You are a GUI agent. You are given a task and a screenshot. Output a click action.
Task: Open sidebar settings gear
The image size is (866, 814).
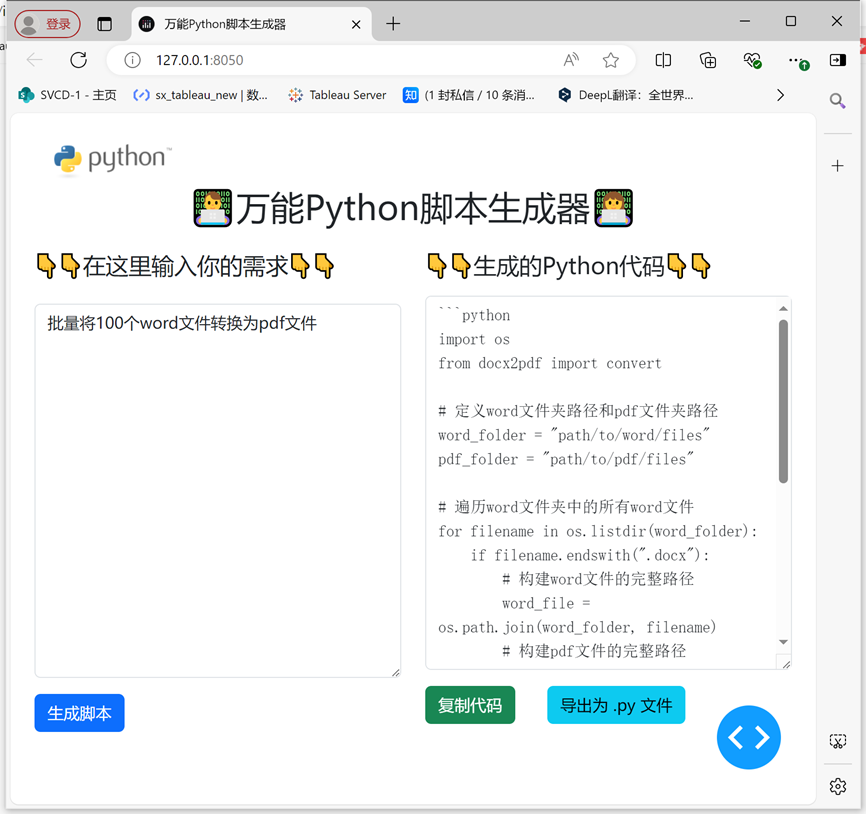click(838, 786)
